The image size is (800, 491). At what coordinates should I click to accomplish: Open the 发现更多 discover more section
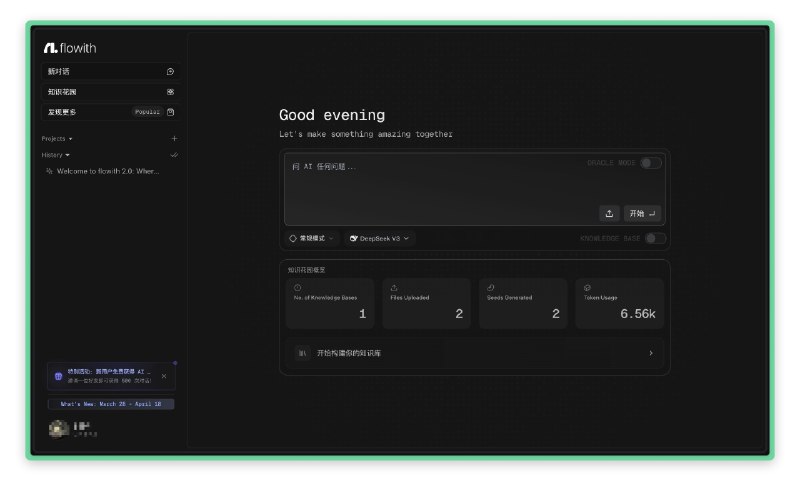pos(111,112)
